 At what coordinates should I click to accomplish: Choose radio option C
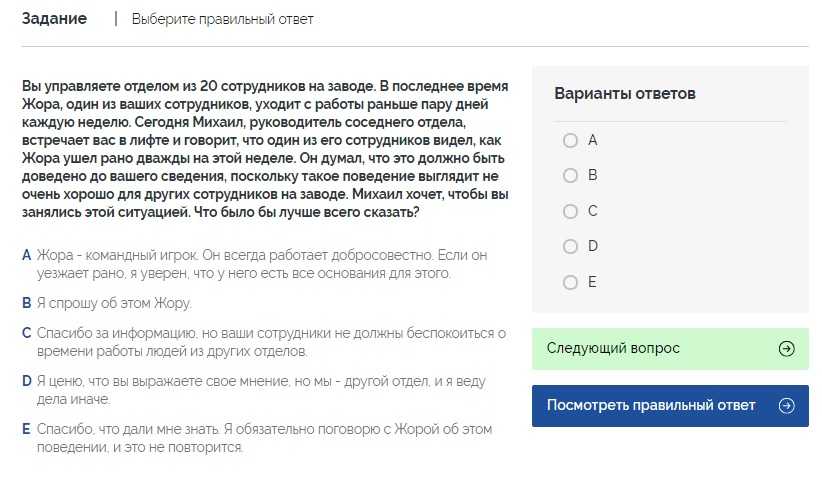coord(570,211)
